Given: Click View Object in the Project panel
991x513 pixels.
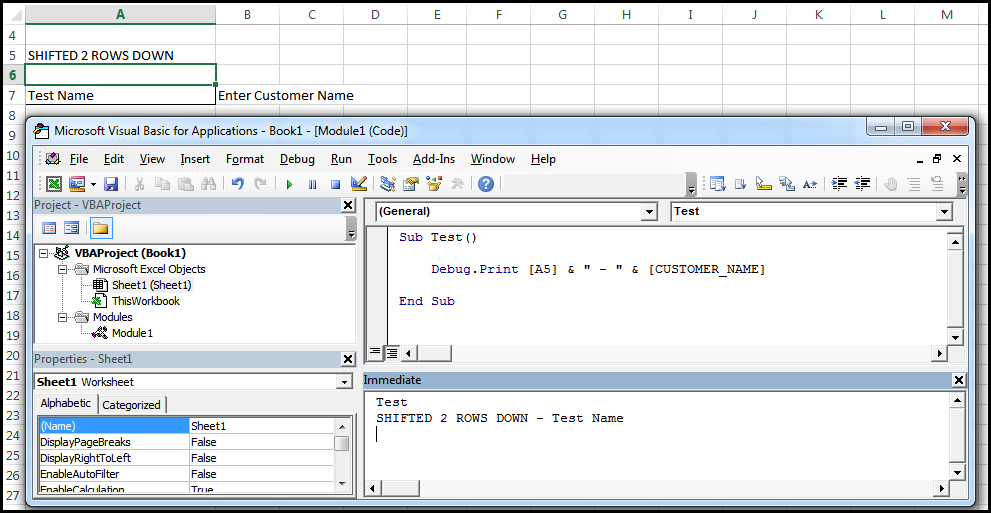Looking at the screenshot, I should tap(72, 228).
